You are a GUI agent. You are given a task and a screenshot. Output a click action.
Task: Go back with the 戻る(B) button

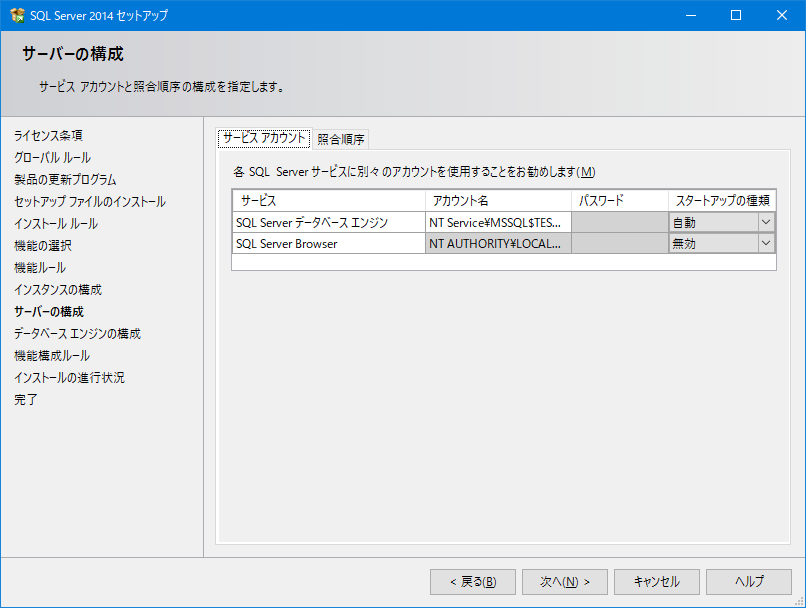tap(473, 582)
